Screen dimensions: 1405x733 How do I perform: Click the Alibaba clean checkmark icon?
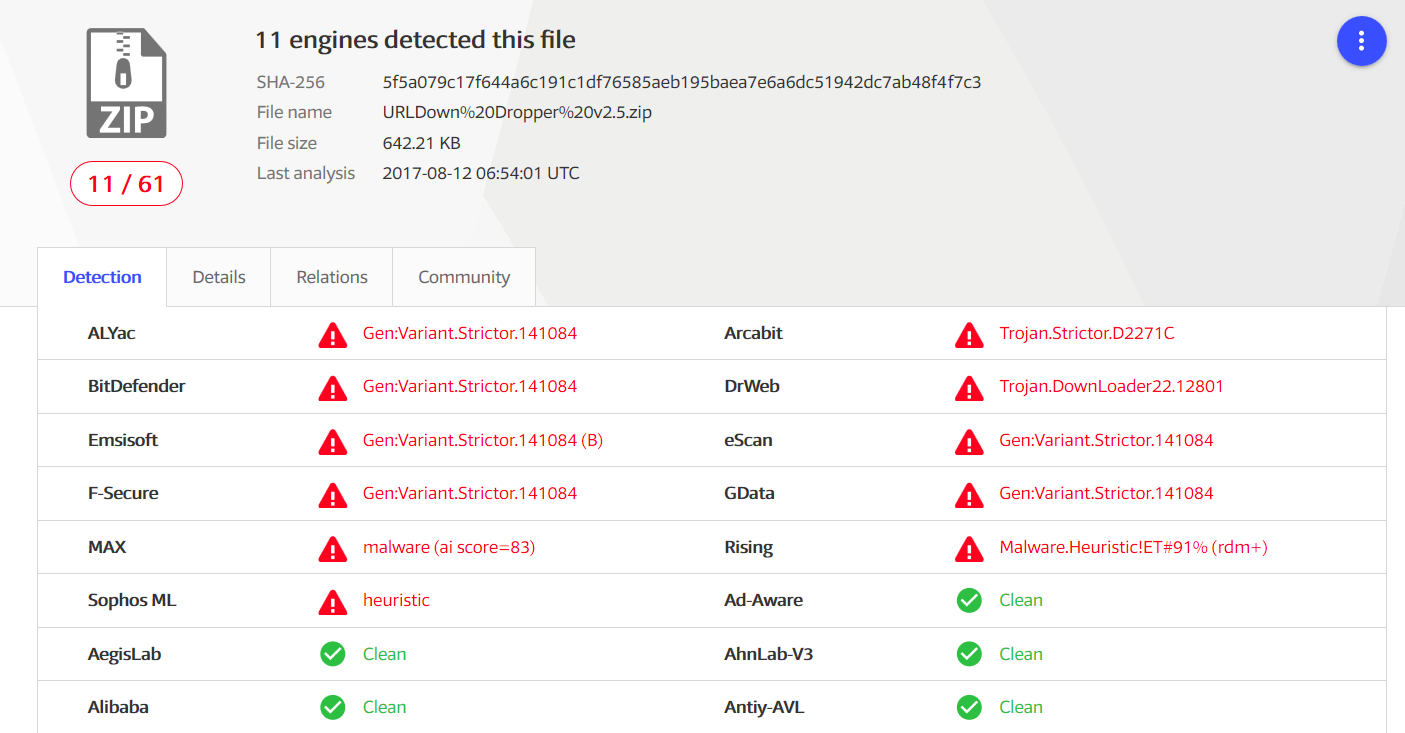(333, 707)
